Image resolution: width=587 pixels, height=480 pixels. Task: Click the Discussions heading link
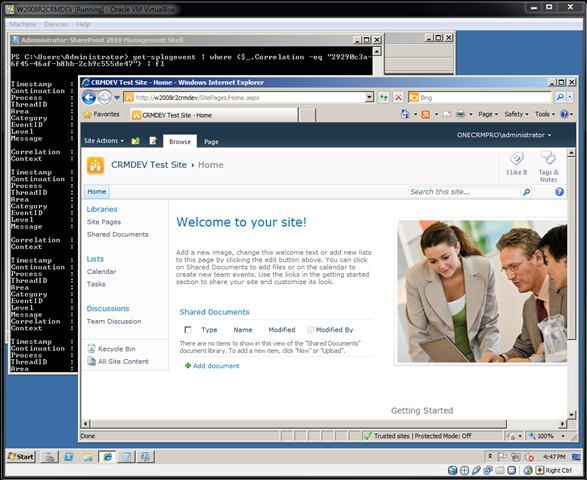pos(108,309)
